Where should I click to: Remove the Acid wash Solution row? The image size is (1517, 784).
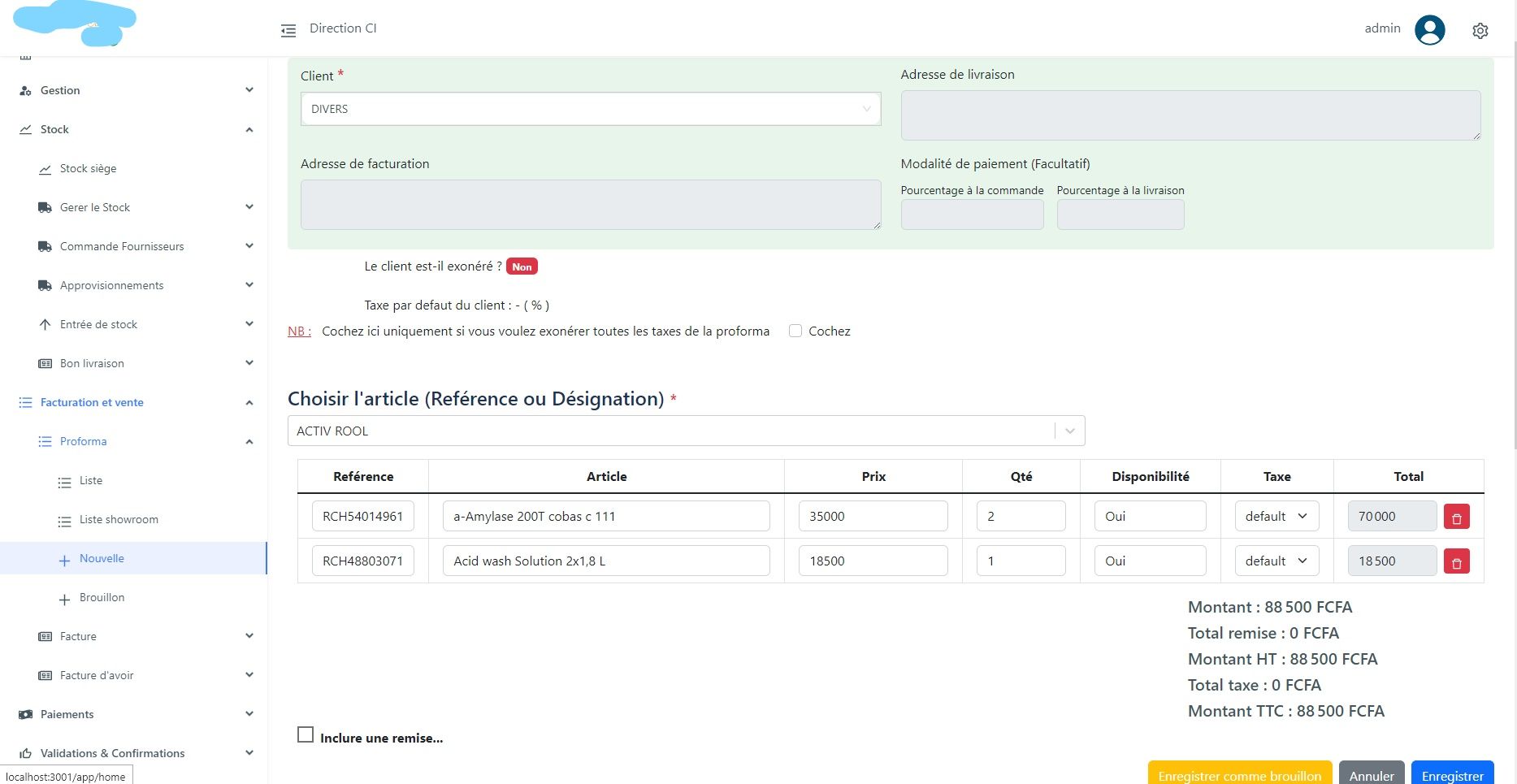pyautogui.click(x=1456, y=562)
